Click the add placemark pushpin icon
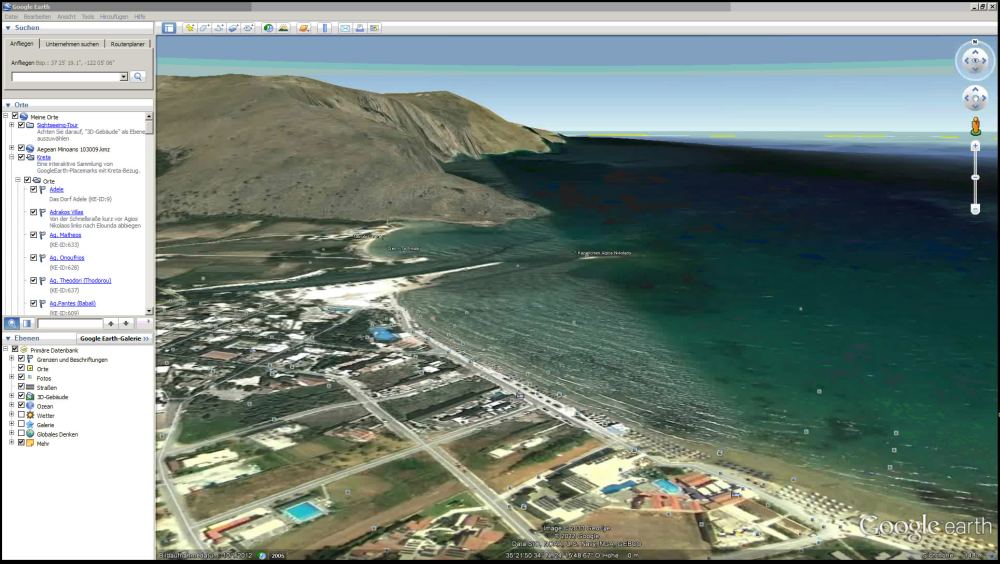Image resolution: width=1000 pixels, height=564 pixels. [x=189, y=28]
